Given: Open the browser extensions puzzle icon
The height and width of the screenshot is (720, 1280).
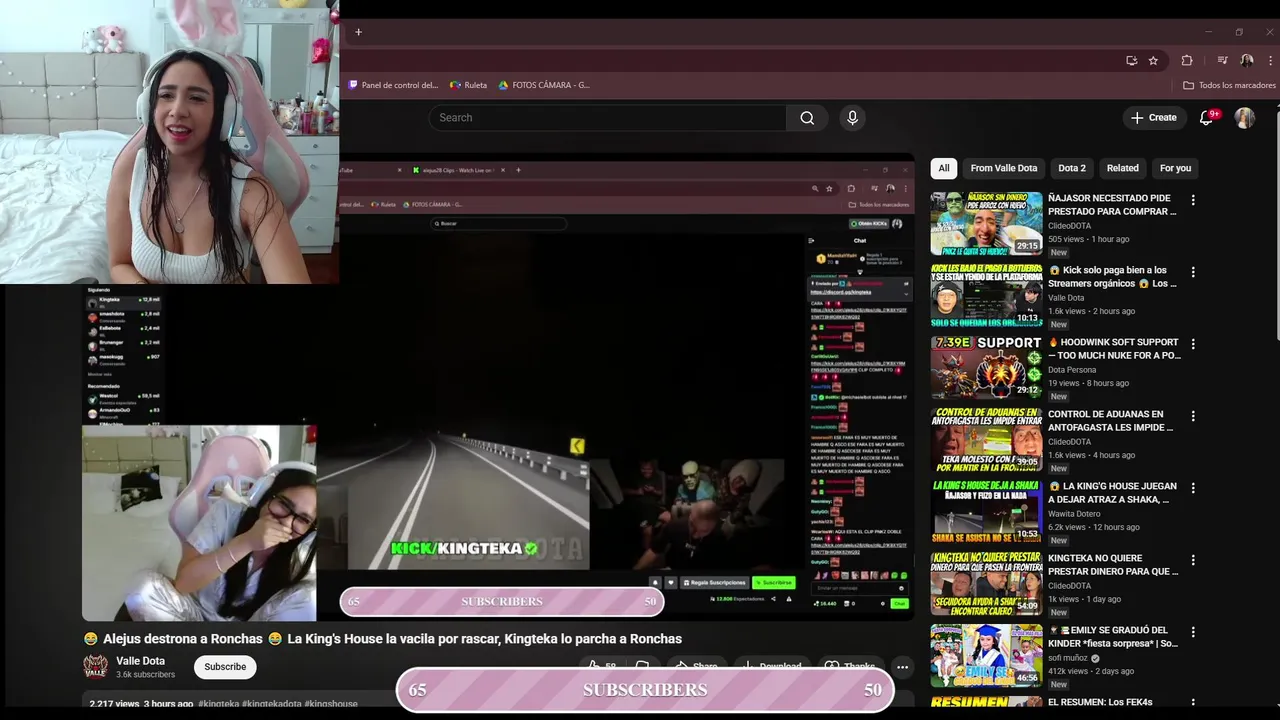Looking at the screenshot, I should coord(1187,60).
